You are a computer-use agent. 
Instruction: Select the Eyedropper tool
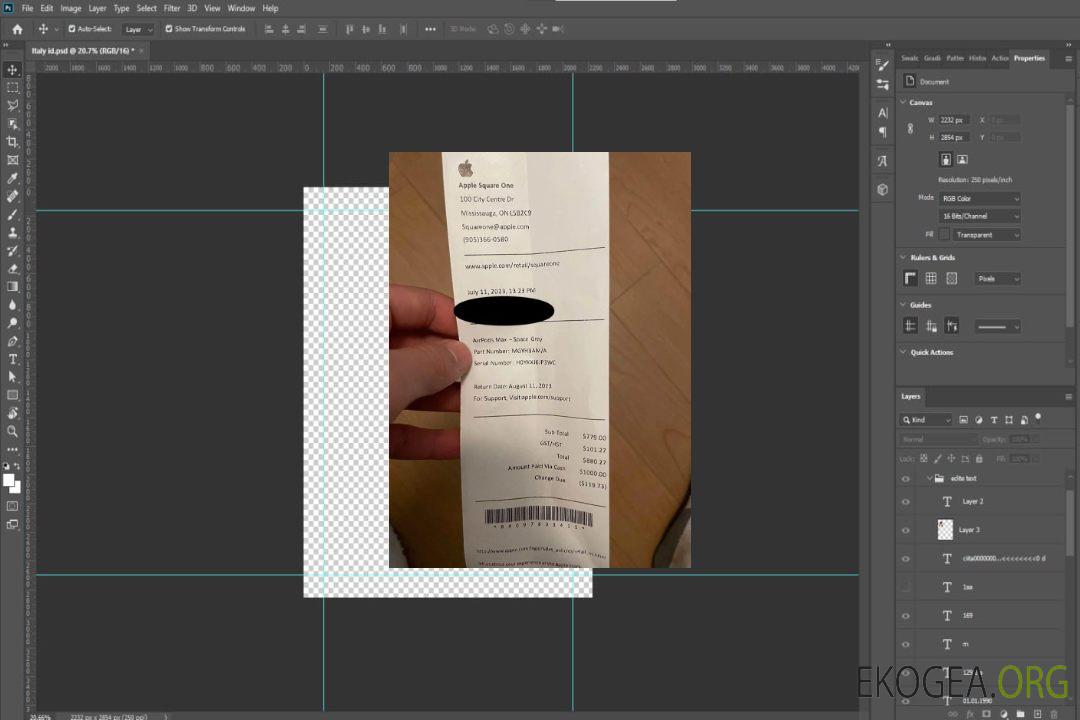click(12, 178)
